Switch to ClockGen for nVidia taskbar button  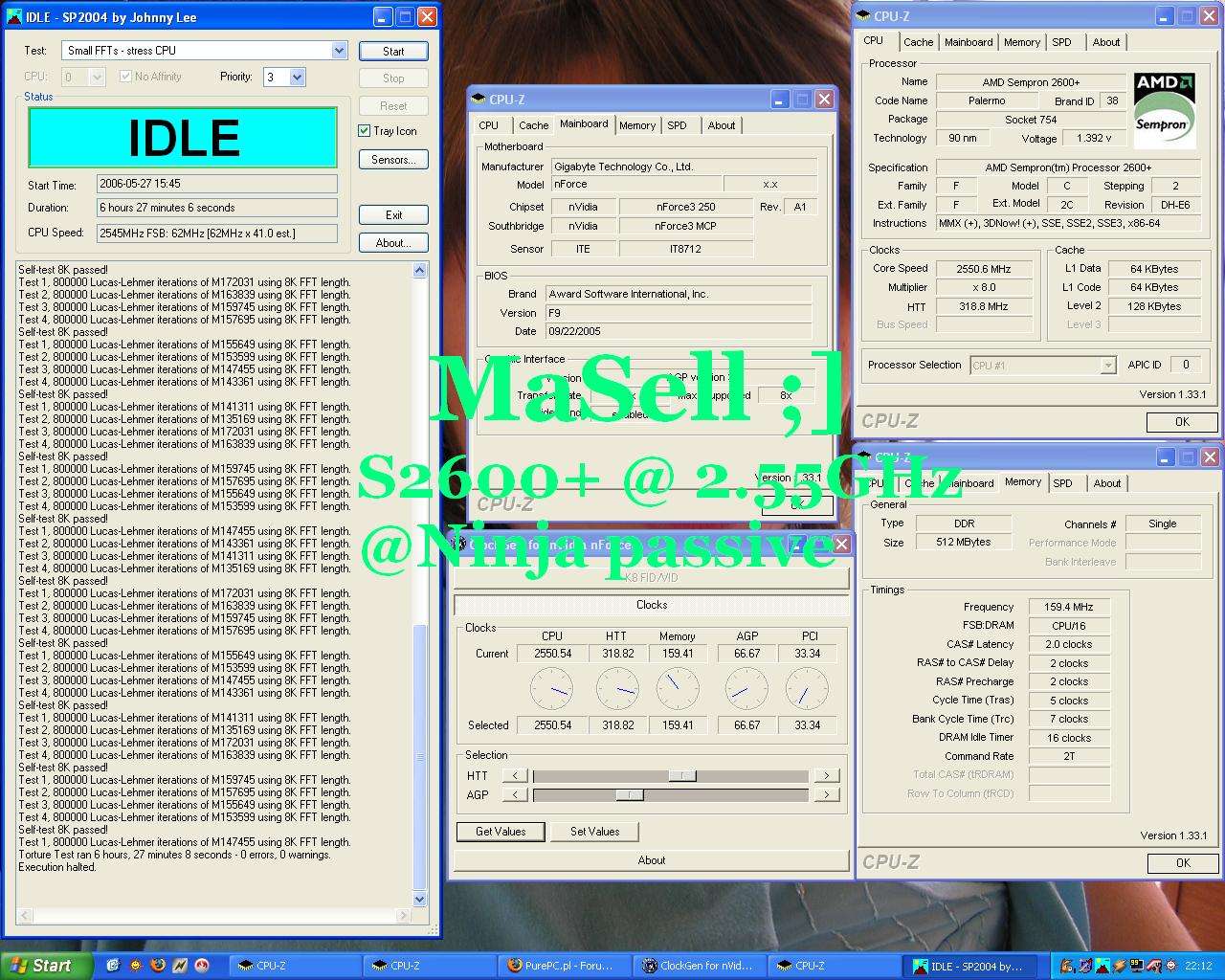(698, 966)
